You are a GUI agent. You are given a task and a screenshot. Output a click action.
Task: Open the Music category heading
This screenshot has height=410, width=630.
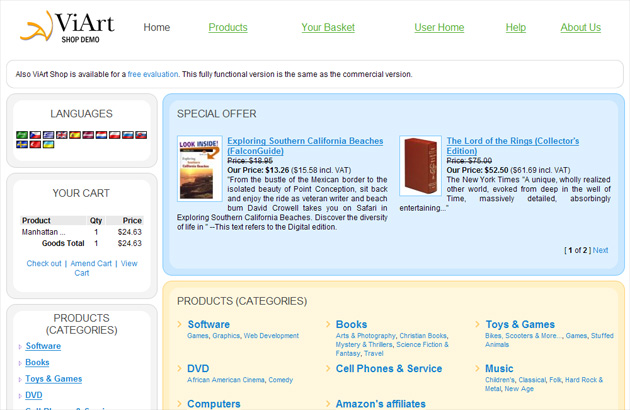499,369
